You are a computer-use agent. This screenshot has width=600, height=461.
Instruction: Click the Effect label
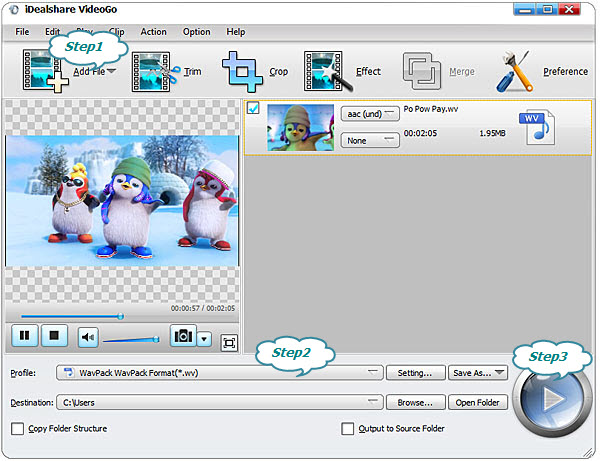point(368,72)
